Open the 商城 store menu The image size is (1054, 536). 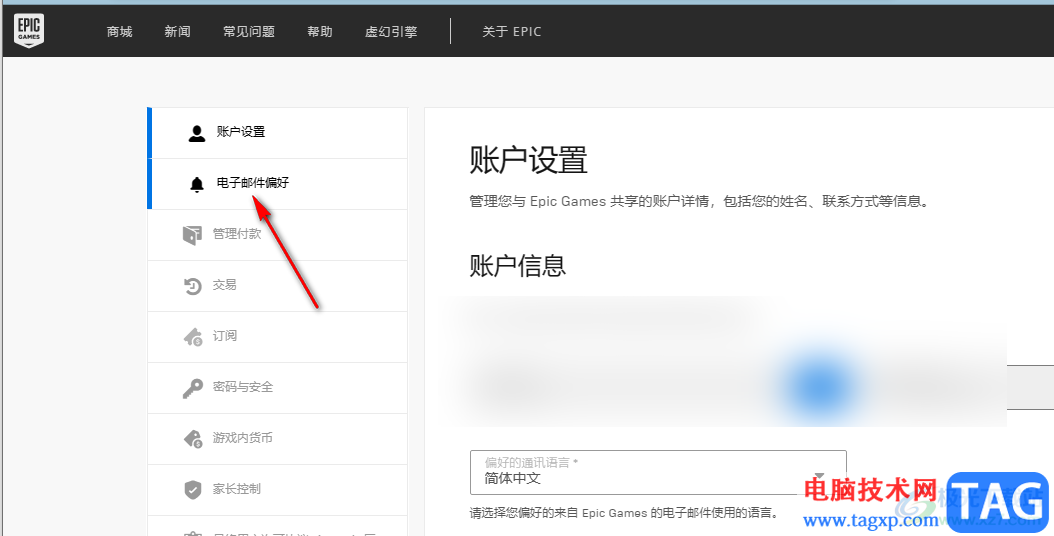(120, 32)
